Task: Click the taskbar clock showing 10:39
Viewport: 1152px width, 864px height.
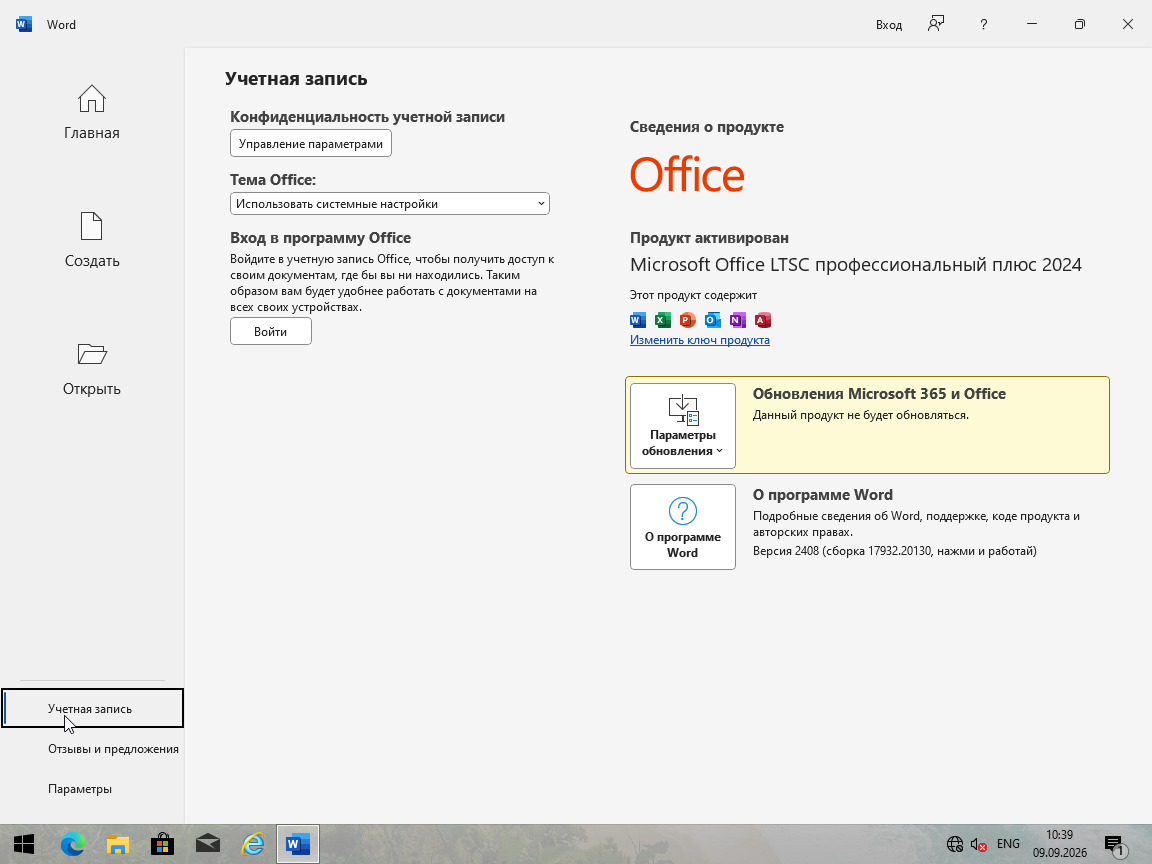Action: (x=1059, y=843)
